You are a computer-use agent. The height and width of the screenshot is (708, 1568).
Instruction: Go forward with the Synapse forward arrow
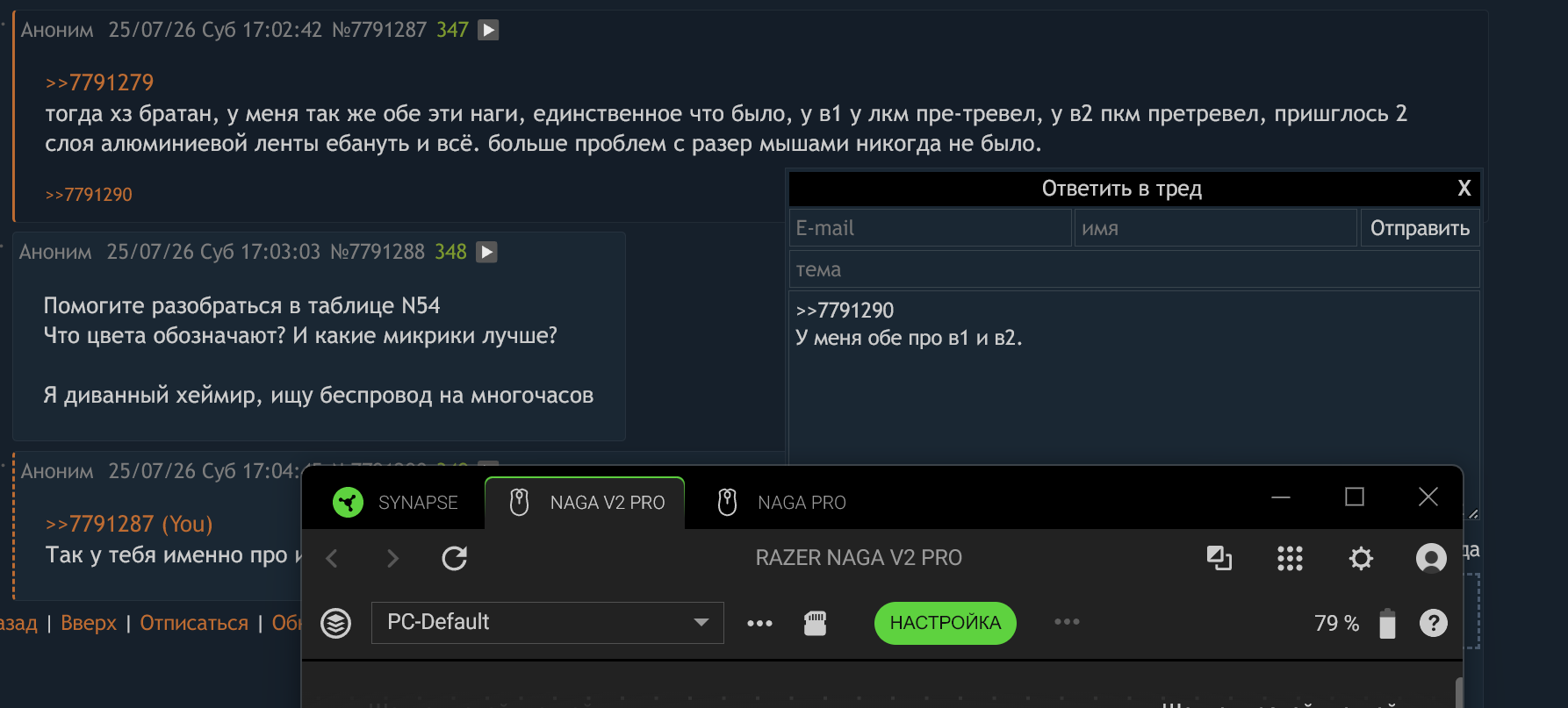(x=392, y=558)
